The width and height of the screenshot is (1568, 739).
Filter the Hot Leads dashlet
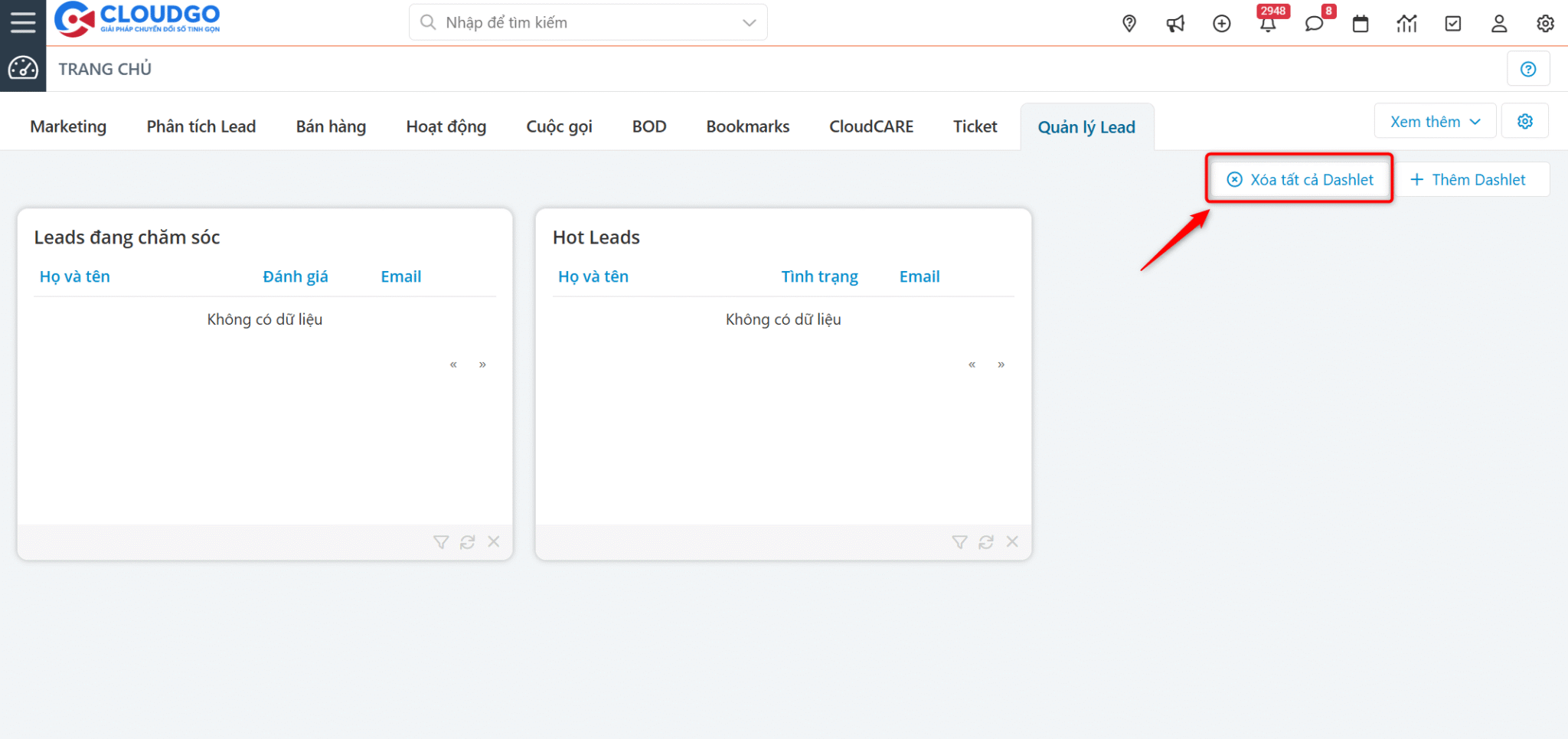(x=959, y=542)
